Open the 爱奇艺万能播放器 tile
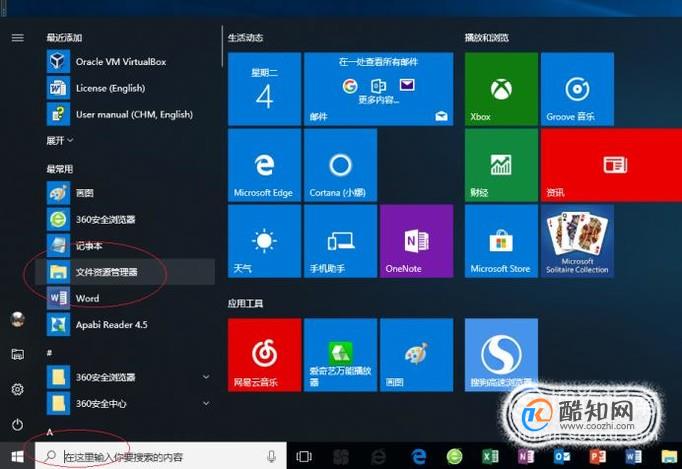 340,355
